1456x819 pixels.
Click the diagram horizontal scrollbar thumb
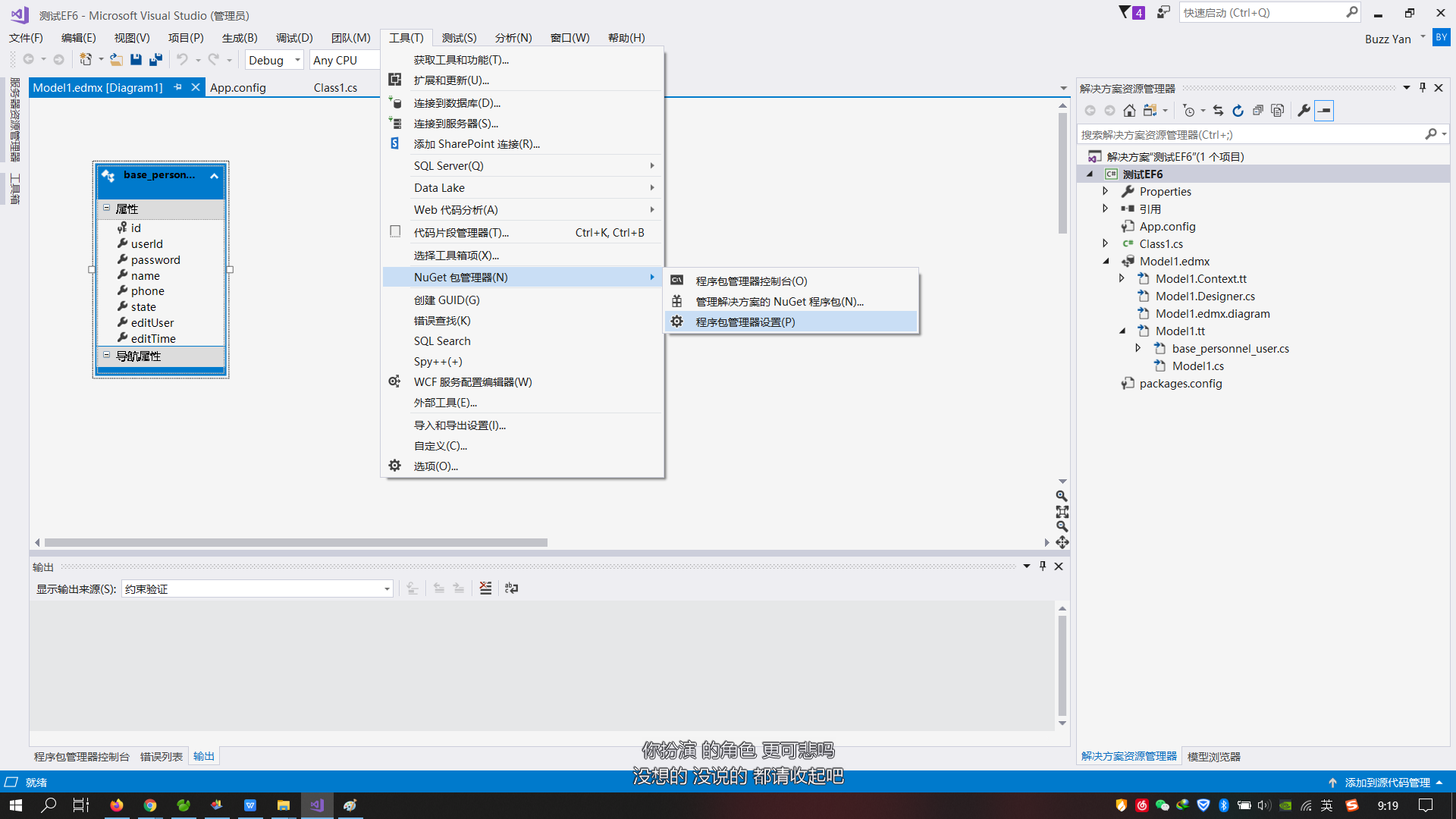[296, 543]
